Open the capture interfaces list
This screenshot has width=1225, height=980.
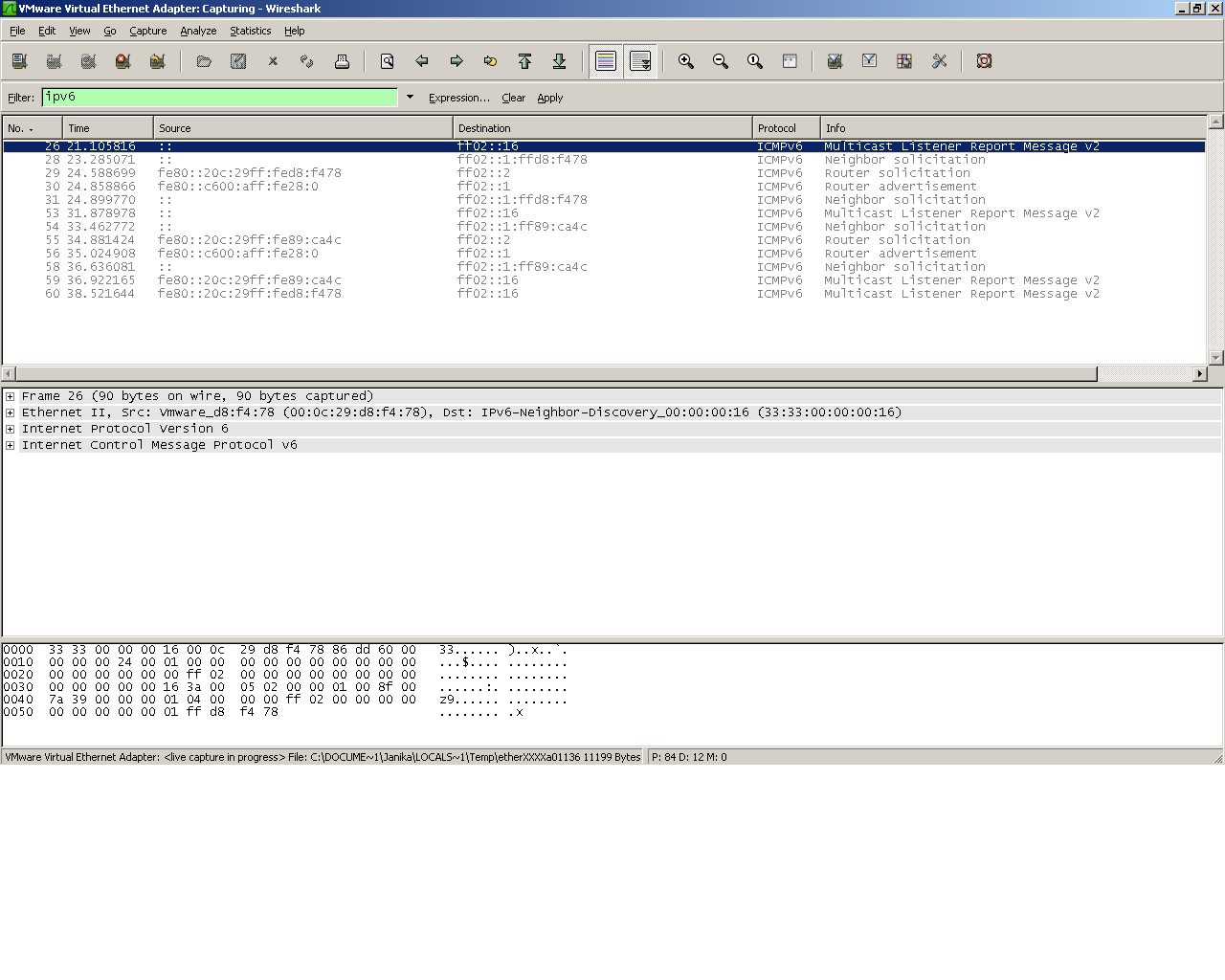tap(19, 61)
